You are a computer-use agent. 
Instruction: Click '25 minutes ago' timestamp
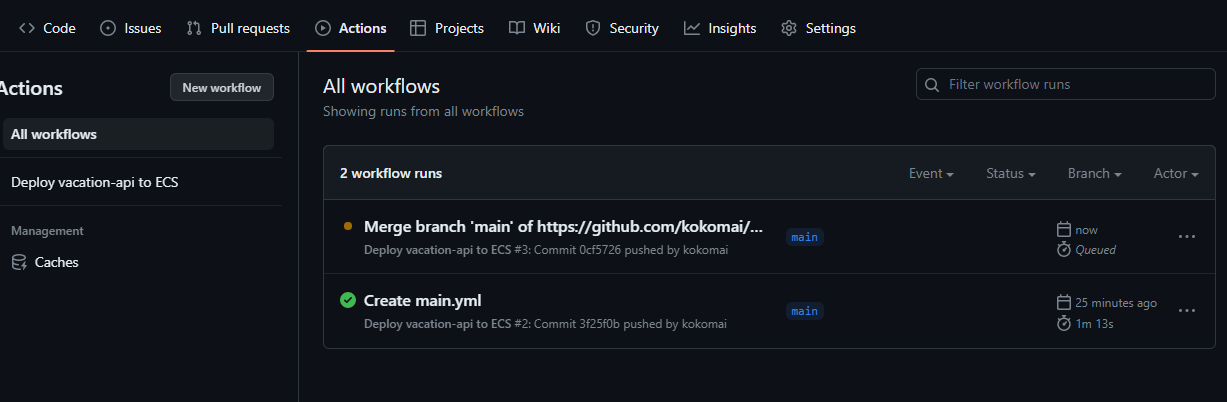coord(1116,302)
